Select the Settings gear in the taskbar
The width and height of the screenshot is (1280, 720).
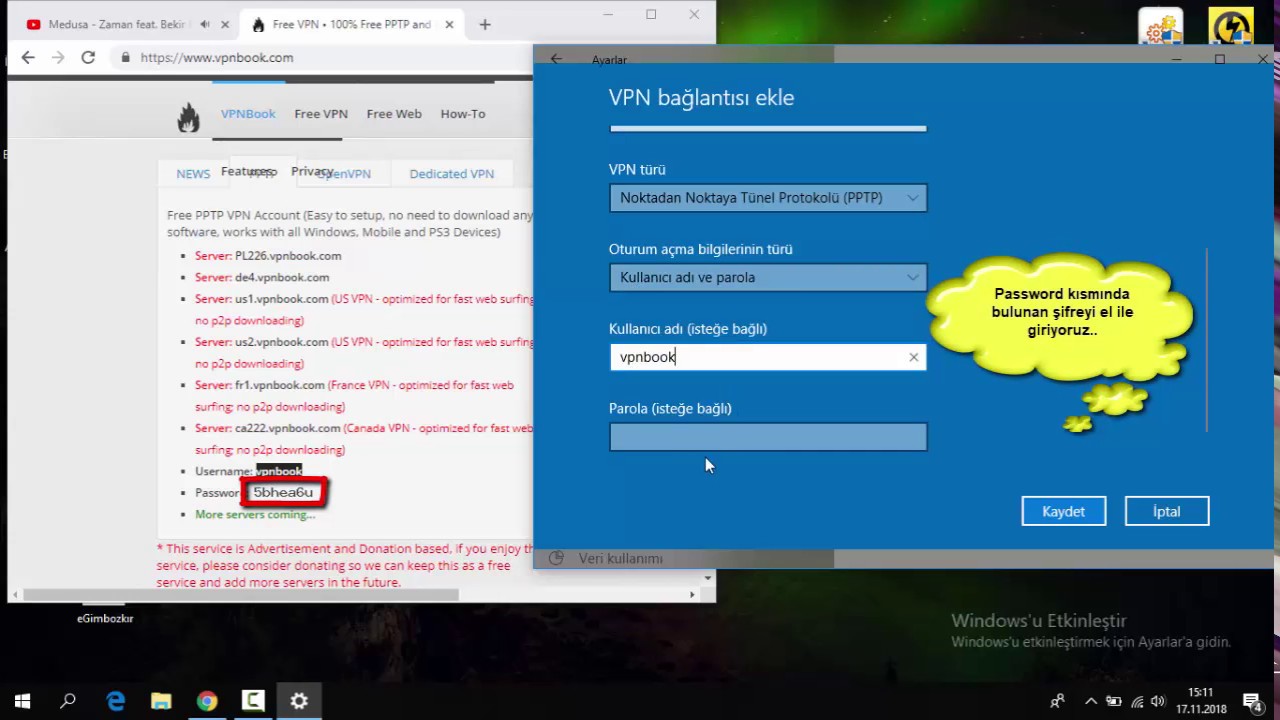[x=299, y=701]
